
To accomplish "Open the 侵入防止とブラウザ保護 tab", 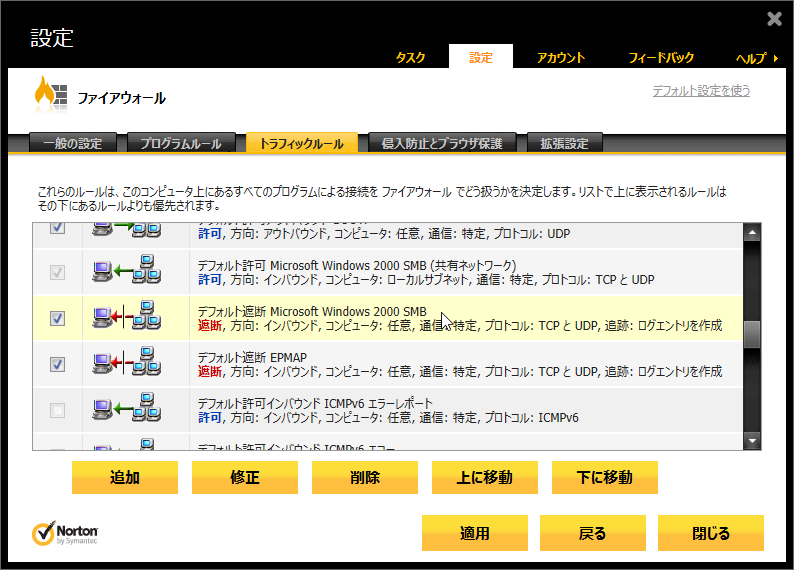I will [x=440, y=143].
